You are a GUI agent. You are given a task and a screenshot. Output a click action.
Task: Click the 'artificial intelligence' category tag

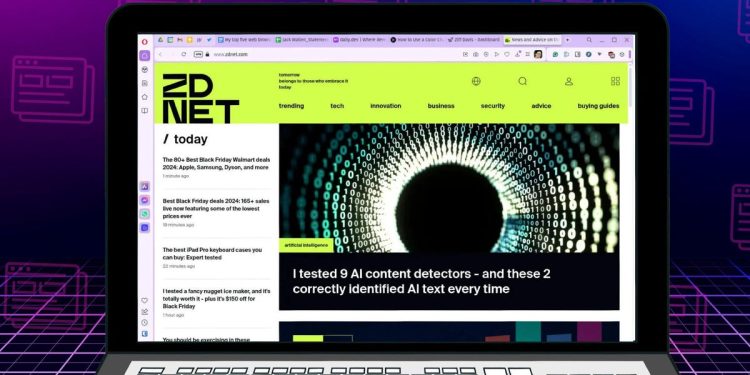point(306,245)
